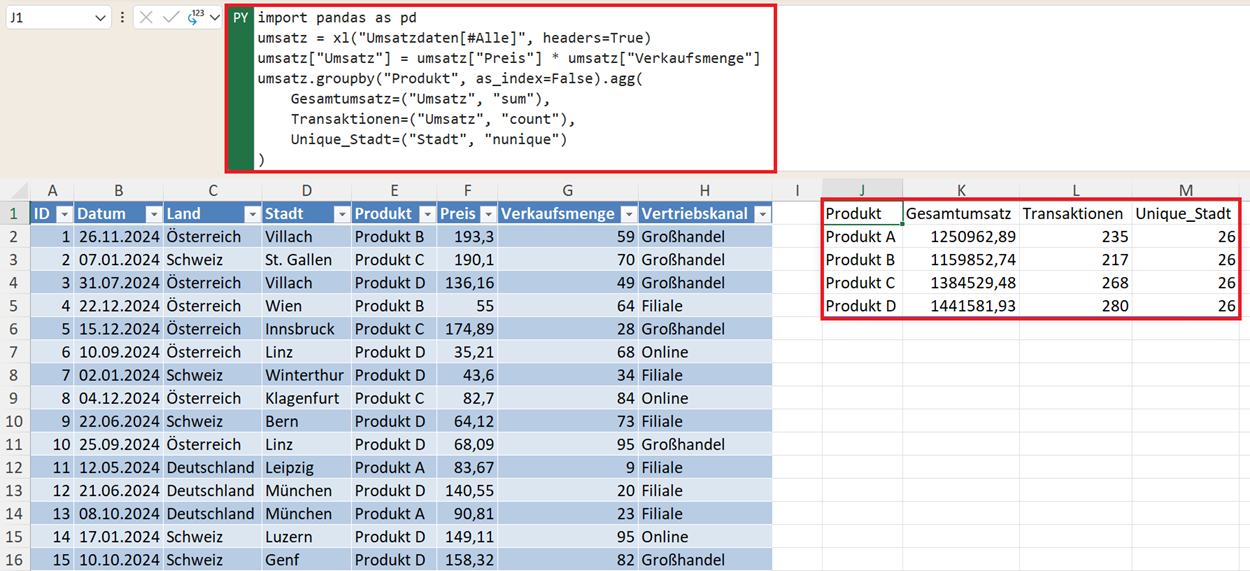
Task: Expand the Name Box dropdown
Action: 99,18
